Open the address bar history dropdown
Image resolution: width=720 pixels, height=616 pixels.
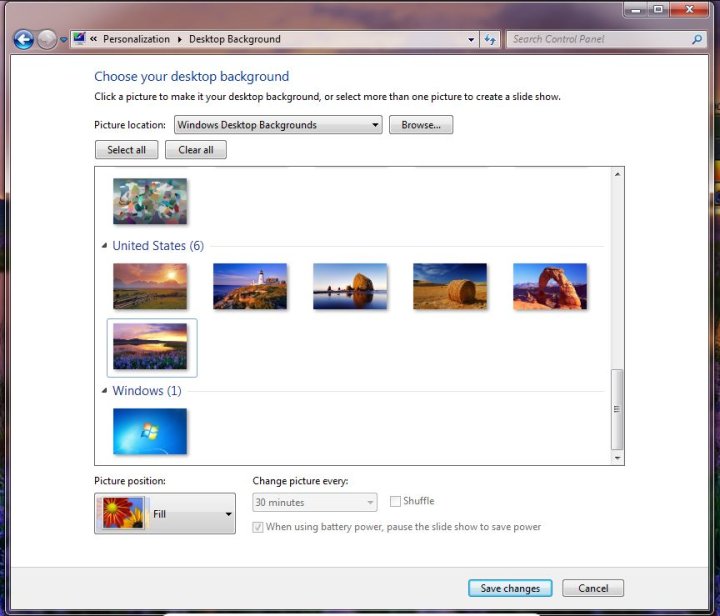click(471, 40)
